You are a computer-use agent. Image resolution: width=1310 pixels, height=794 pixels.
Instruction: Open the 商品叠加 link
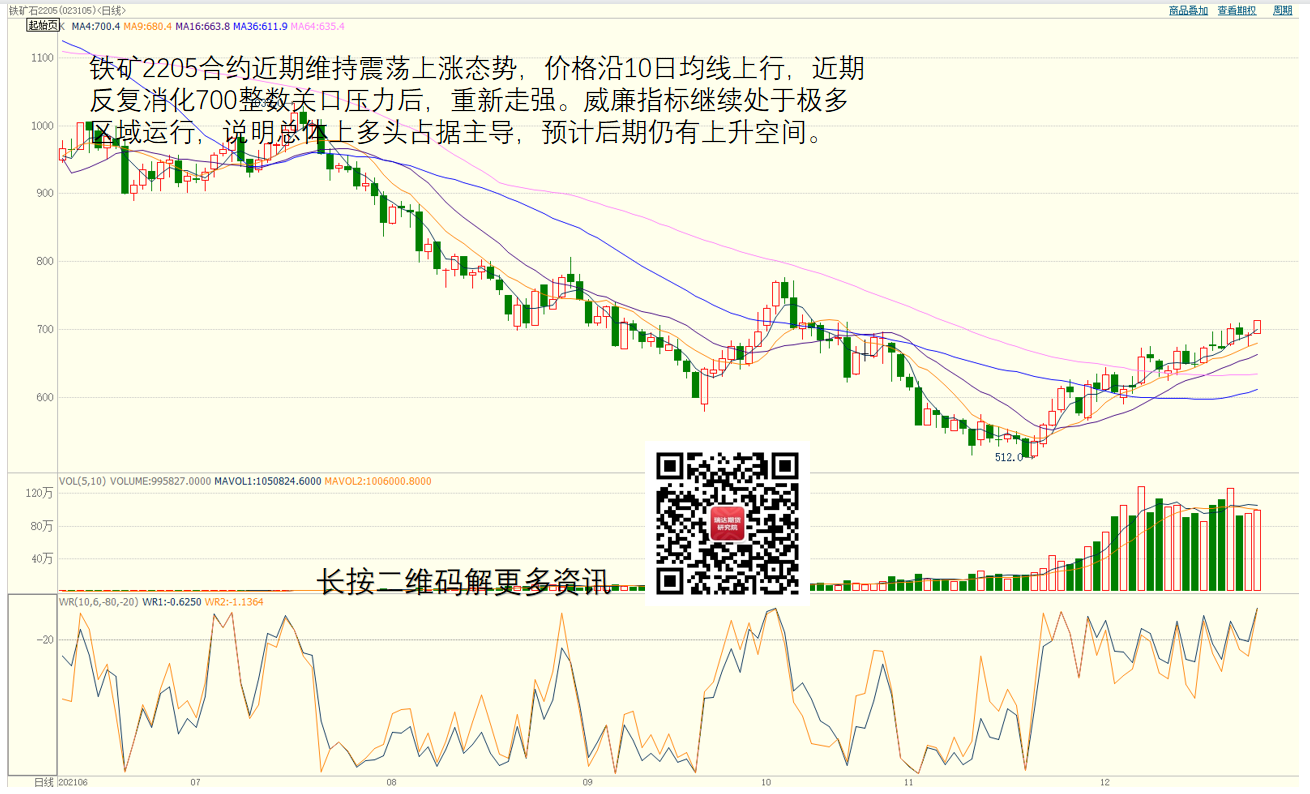point(1188,10)
